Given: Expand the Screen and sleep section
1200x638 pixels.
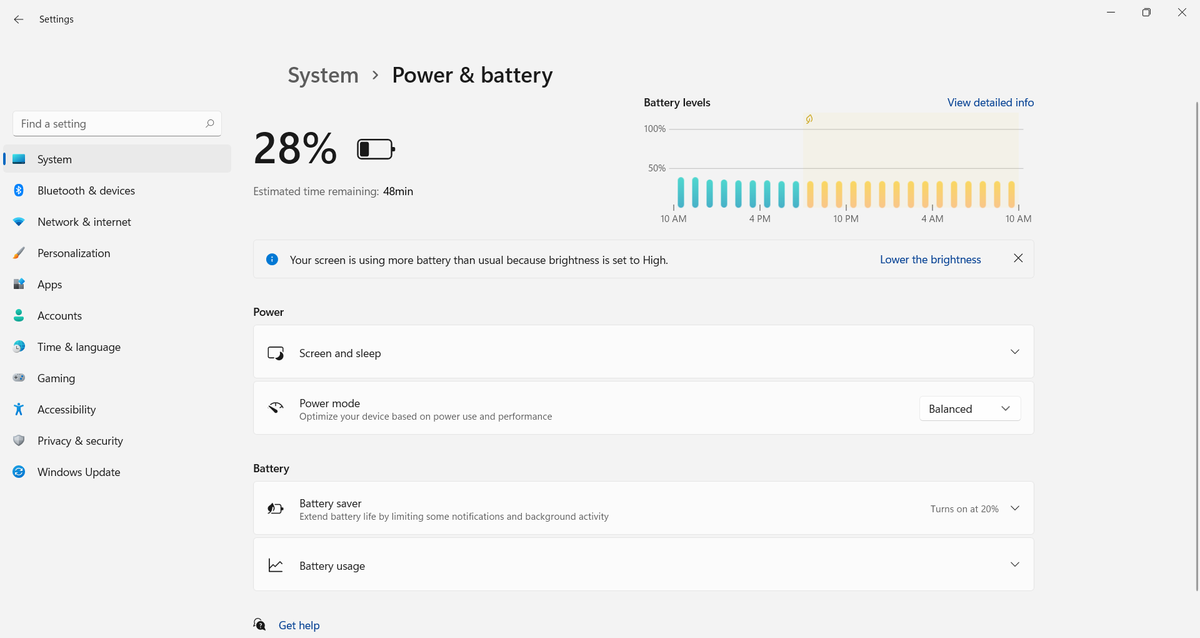Looking at the screenshot, I should pyautogui.click(x=1014, y=352).
